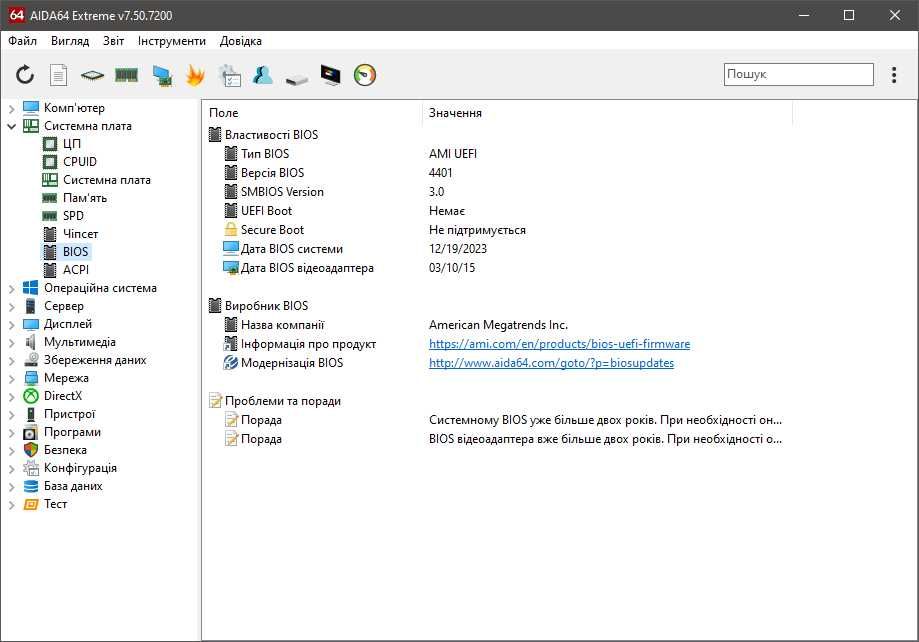Open the preferences checklist toolbar icon
Screen dimensions: 919x642
point(229,76)
